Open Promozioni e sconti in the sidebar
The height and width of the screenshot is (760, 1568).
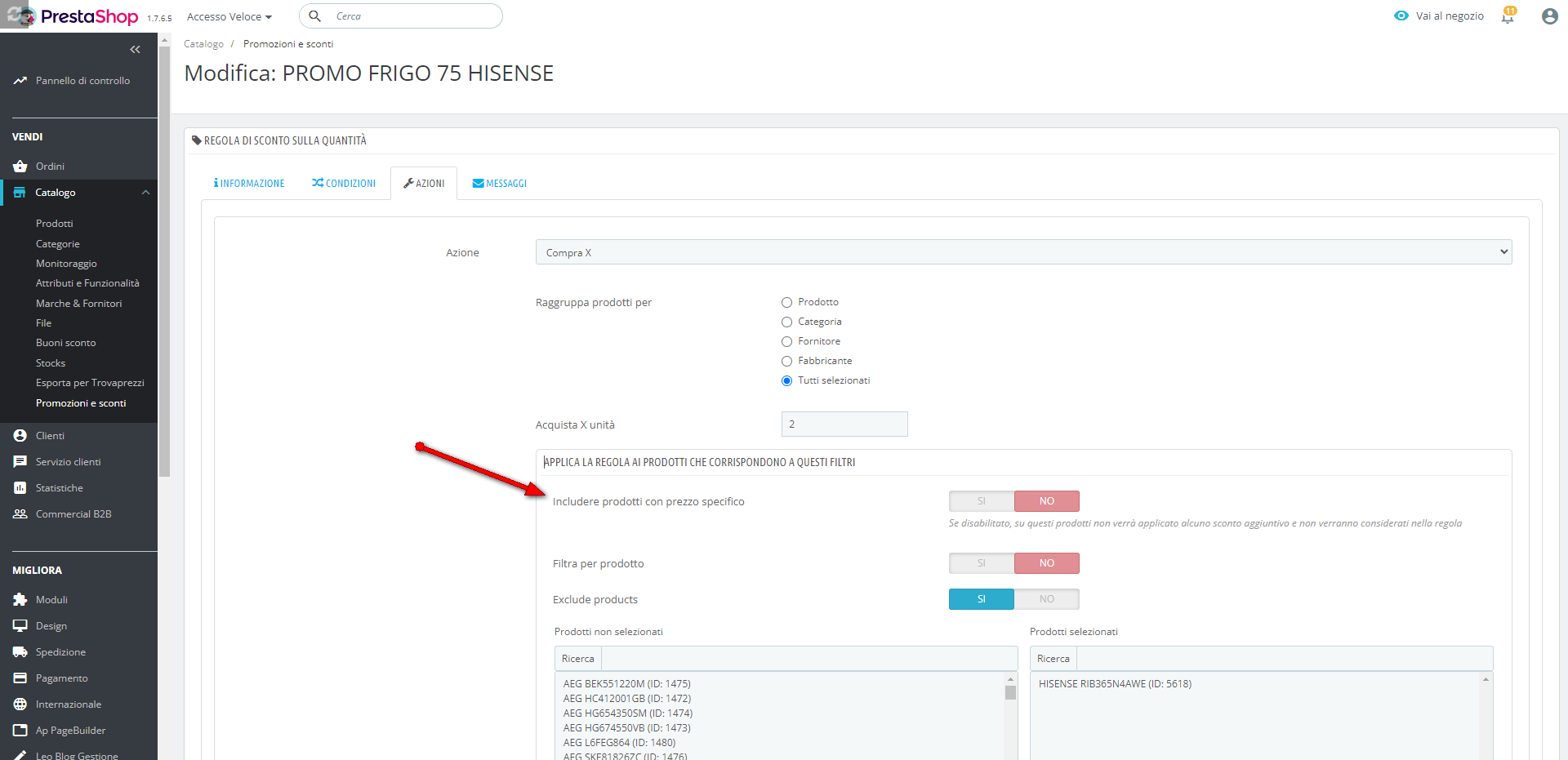(81, 403)
